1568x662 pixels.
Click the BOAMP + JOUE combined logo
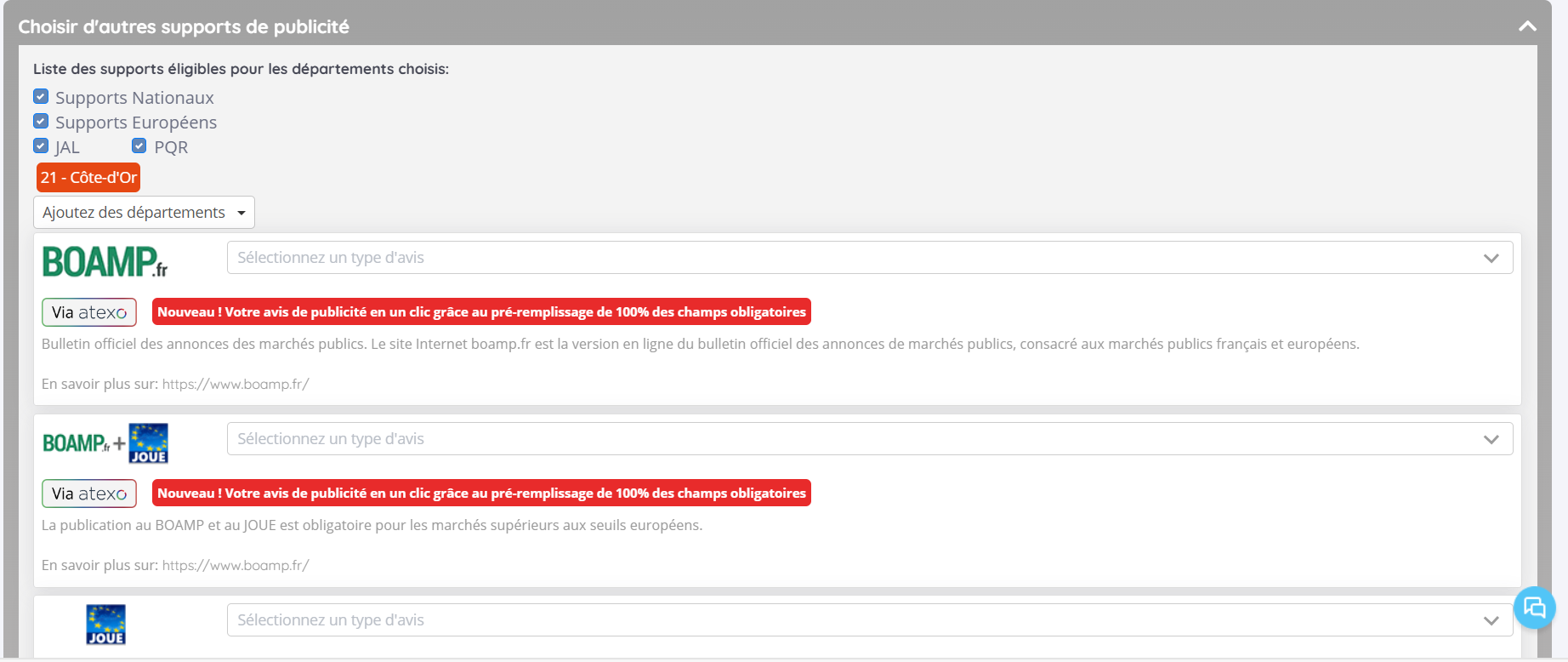pos(105,443)
